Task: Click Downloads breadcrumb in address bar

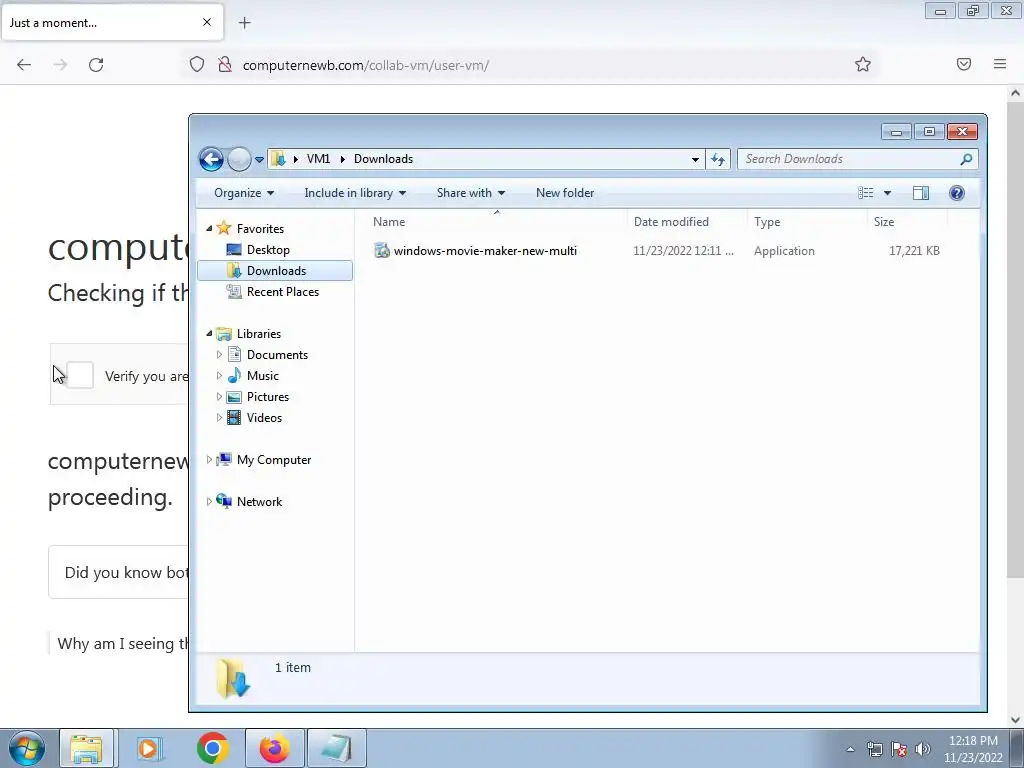Action: 383,159
